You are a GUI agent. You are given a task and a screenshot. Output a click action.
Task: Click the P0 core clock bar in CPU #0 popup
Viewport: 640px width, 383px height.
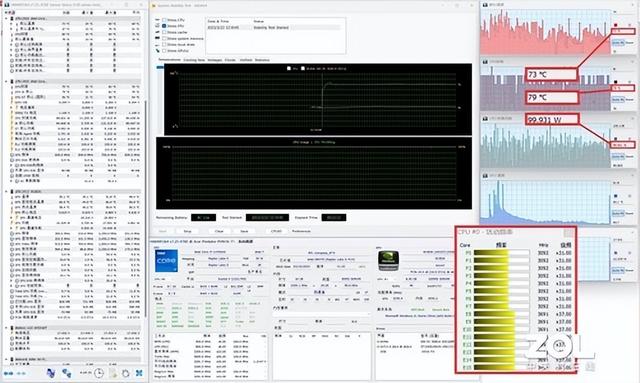(x=502, y=253)
